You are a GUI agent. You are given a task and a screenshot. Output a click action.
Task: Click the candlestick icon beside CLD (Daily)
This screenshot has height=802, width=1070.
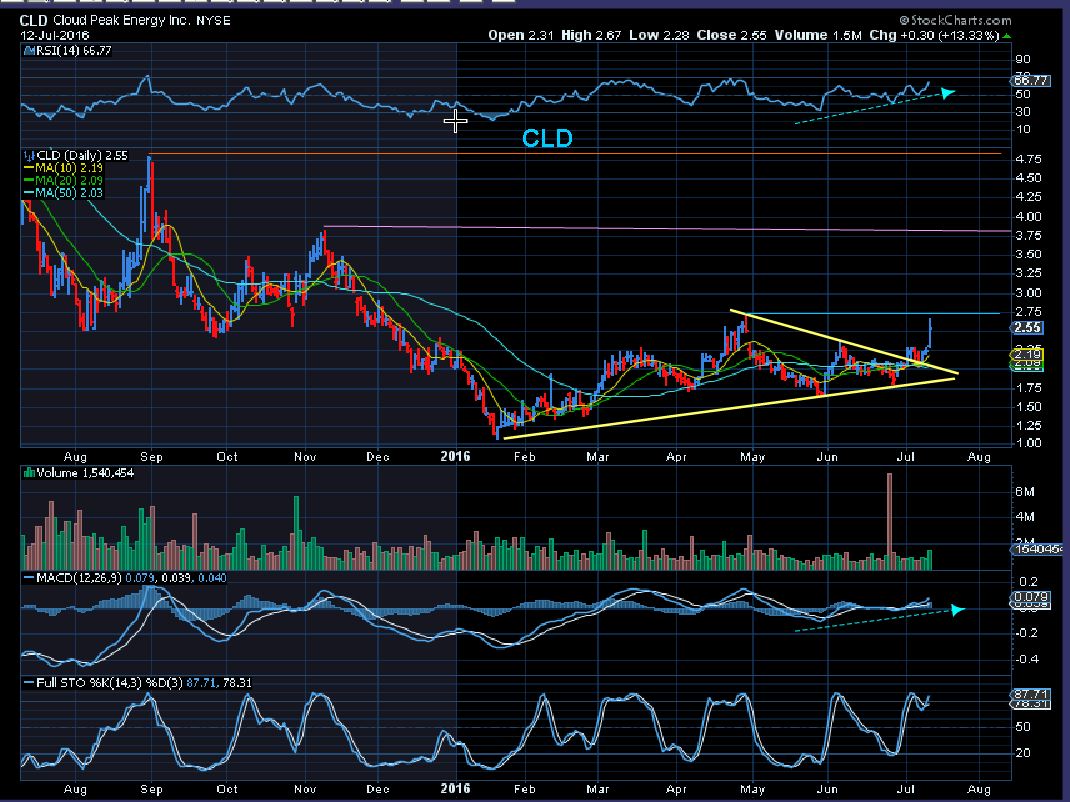tap(27, 156)
